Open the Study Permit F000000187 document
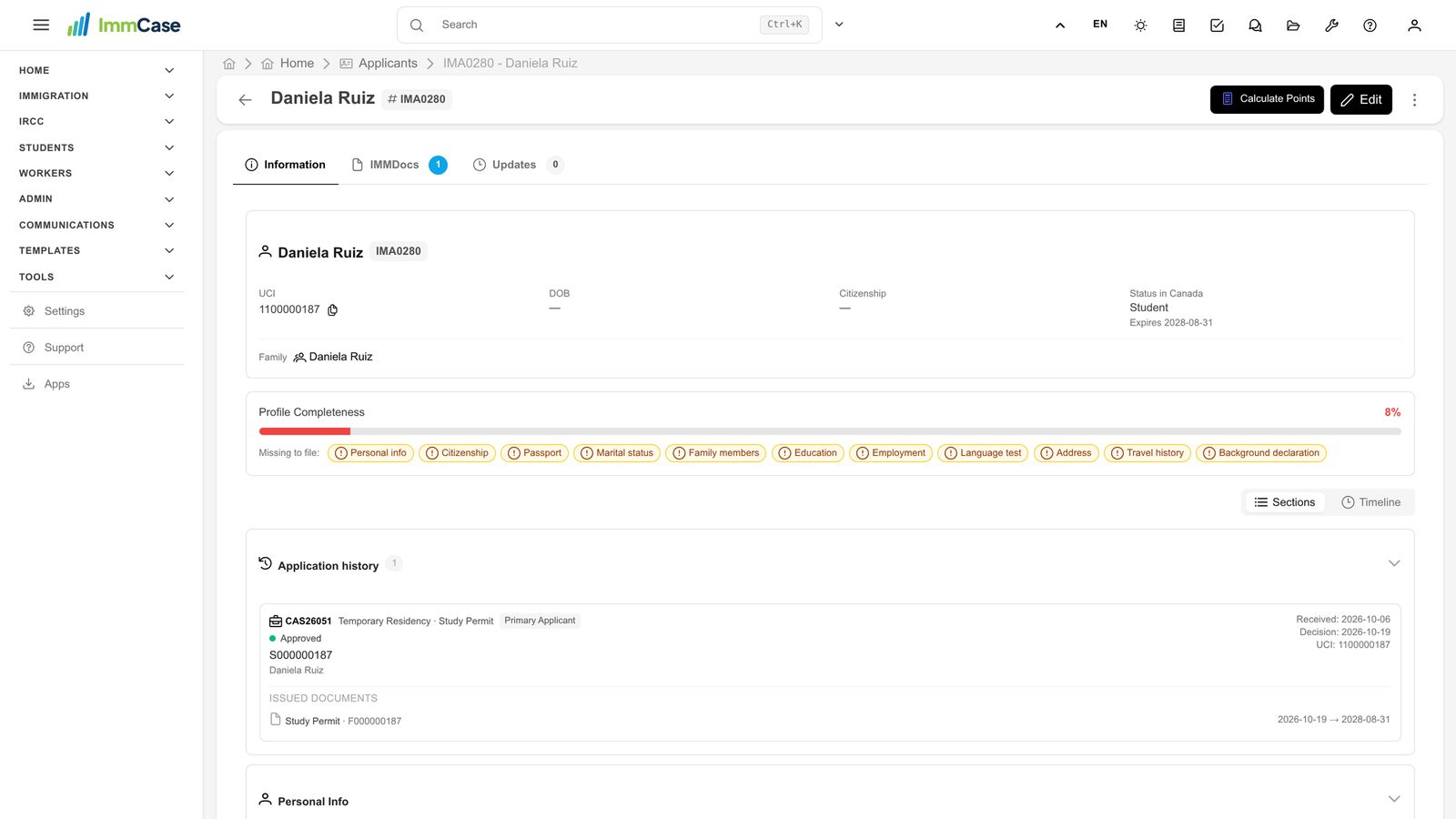 (x=336, y=721)
